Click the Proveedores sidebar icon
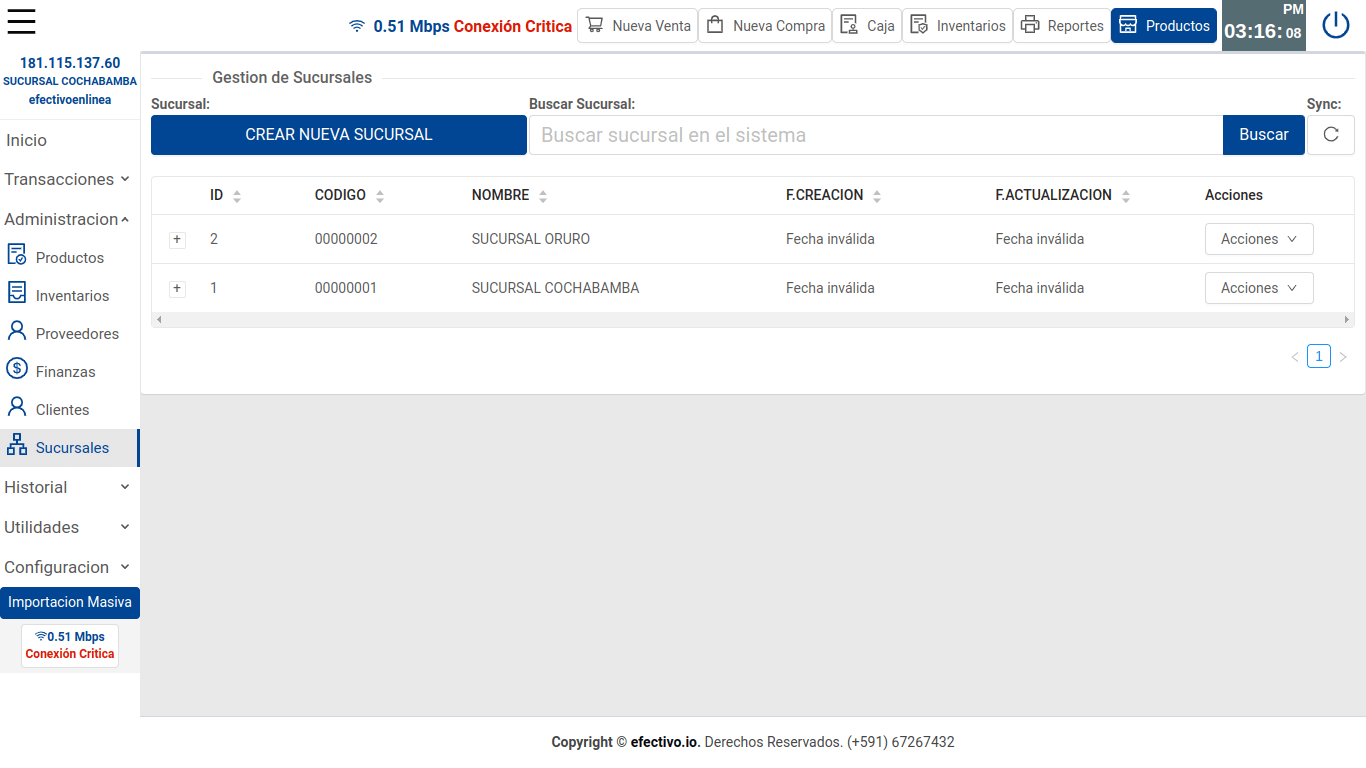The width and height of the screenshot is (1366, 768). pos(16,330)
